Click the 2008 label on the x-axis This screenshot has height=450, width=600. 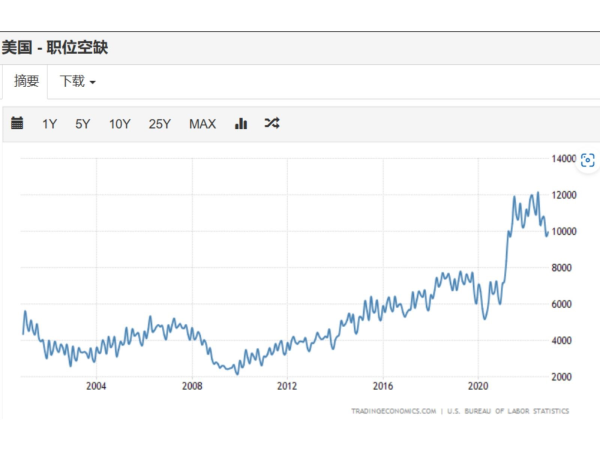click(192, 386)
